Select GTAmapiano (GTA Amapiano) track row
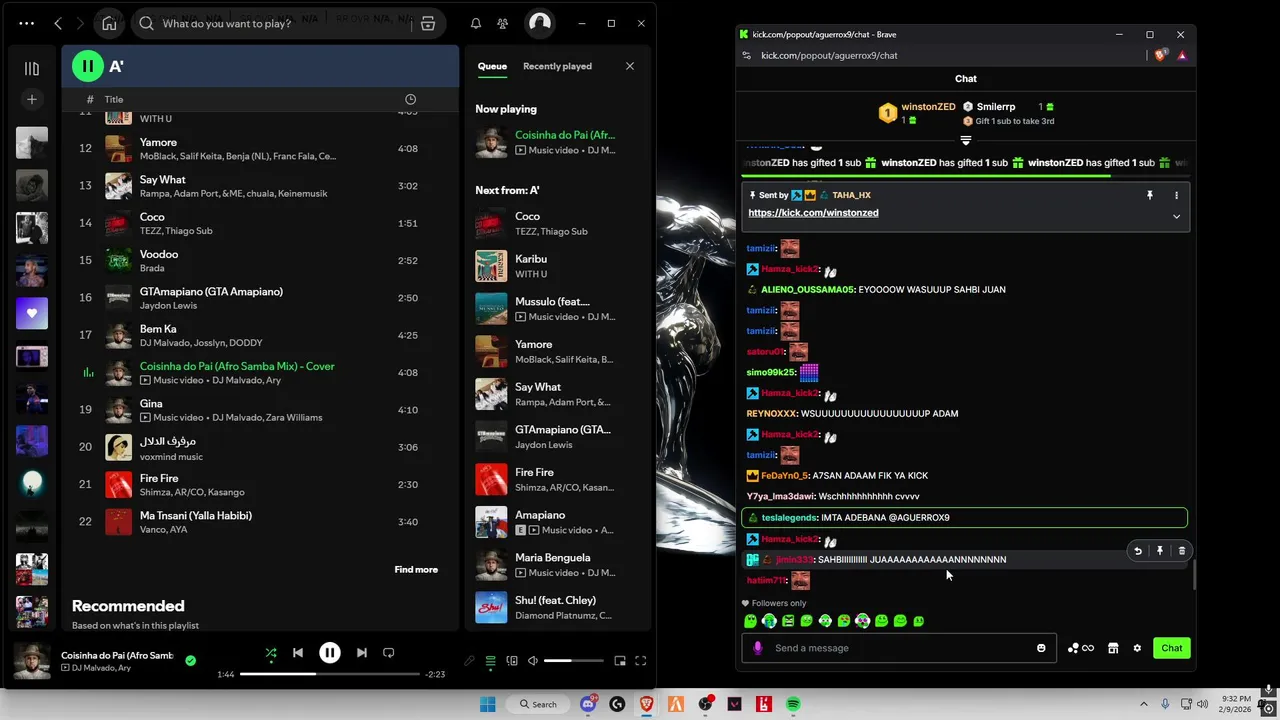Viewport: 1280px width, 720px height. point(259,297)
